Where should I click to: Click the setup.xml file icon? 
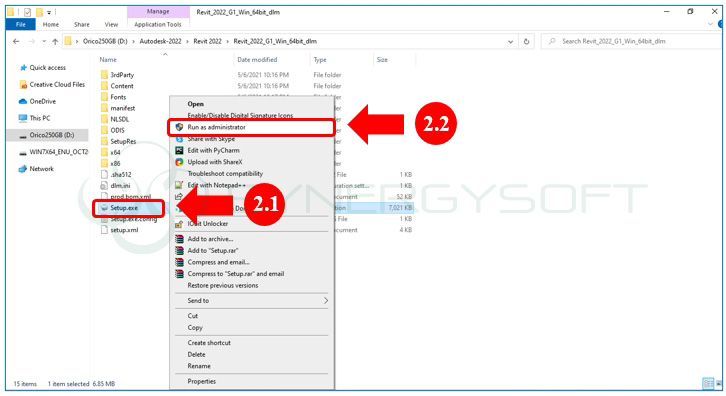(x=104, y=230)
